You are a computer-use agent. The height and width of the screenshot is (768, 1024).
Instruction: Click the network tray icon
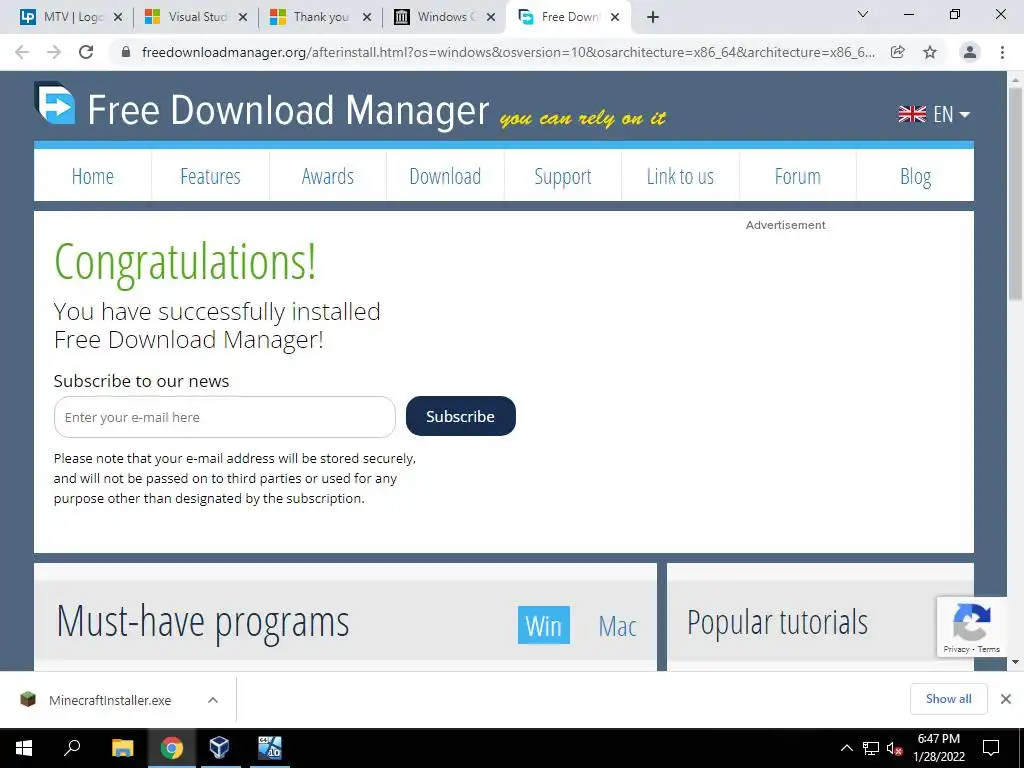[x=871, y=748]
